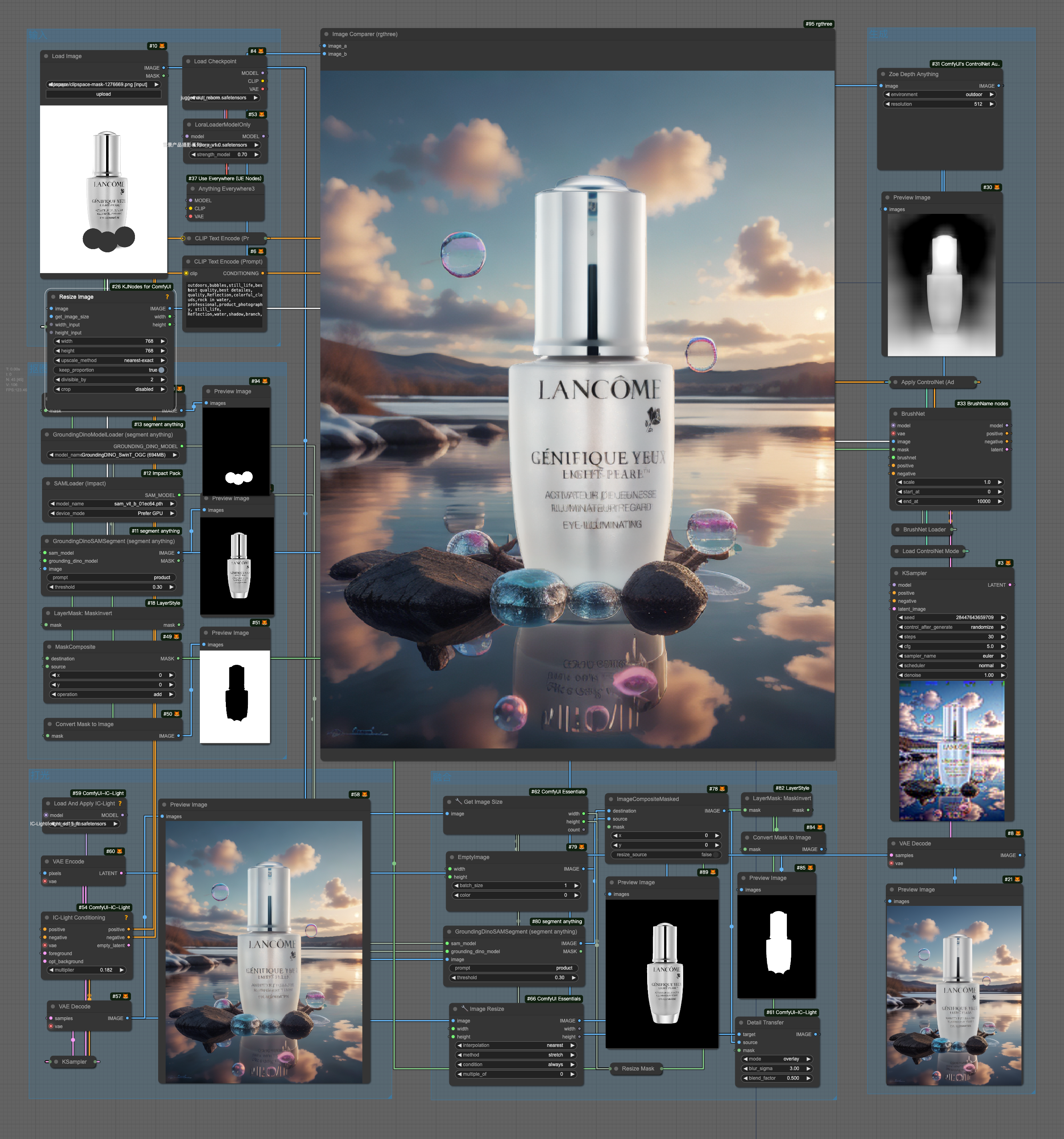Click the Detail Transfer blend_factor 0.500 value
1064x1139 pixels.
pyautogui.click(x=777, y=1078)
